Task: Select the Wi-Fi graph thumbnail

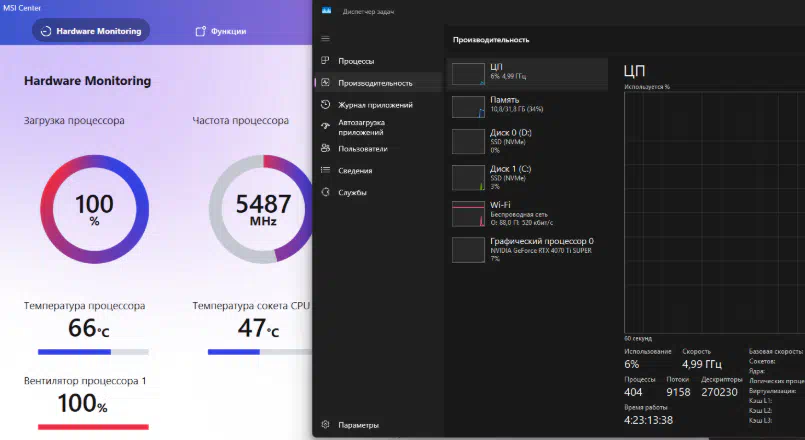Action: tap(468, 214)
